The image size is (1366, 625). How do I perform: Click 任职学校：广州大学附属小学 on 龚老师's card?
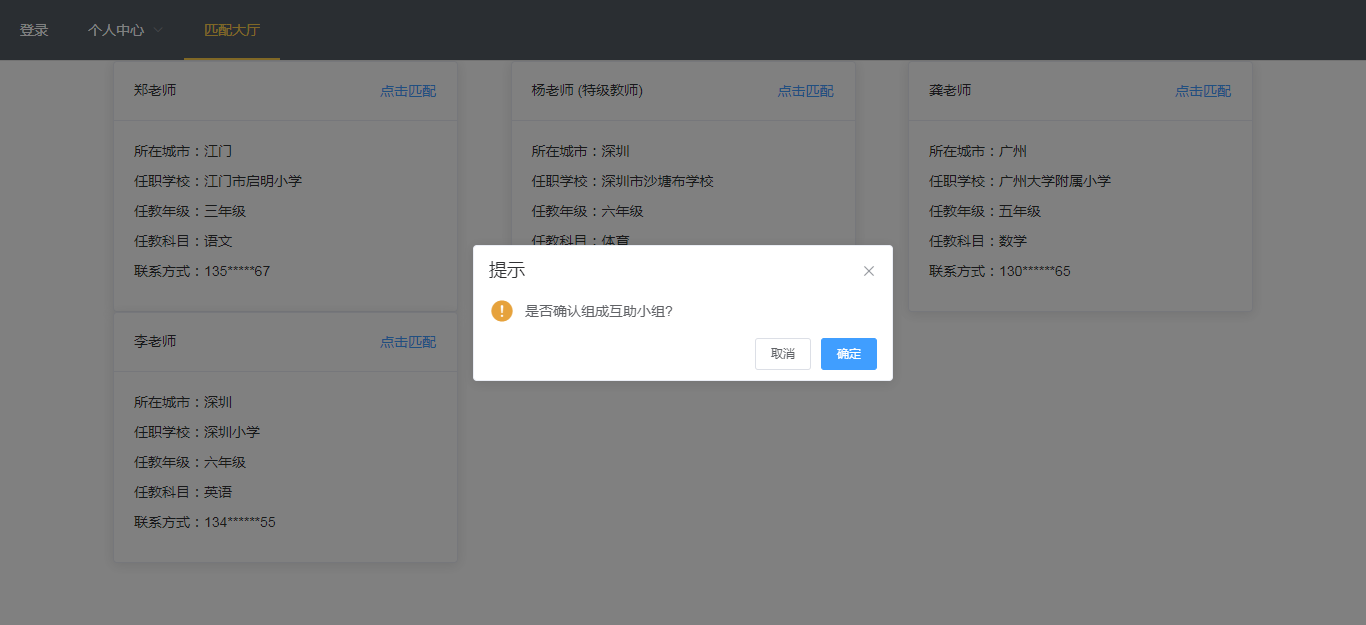click(x=1018, y=181)
